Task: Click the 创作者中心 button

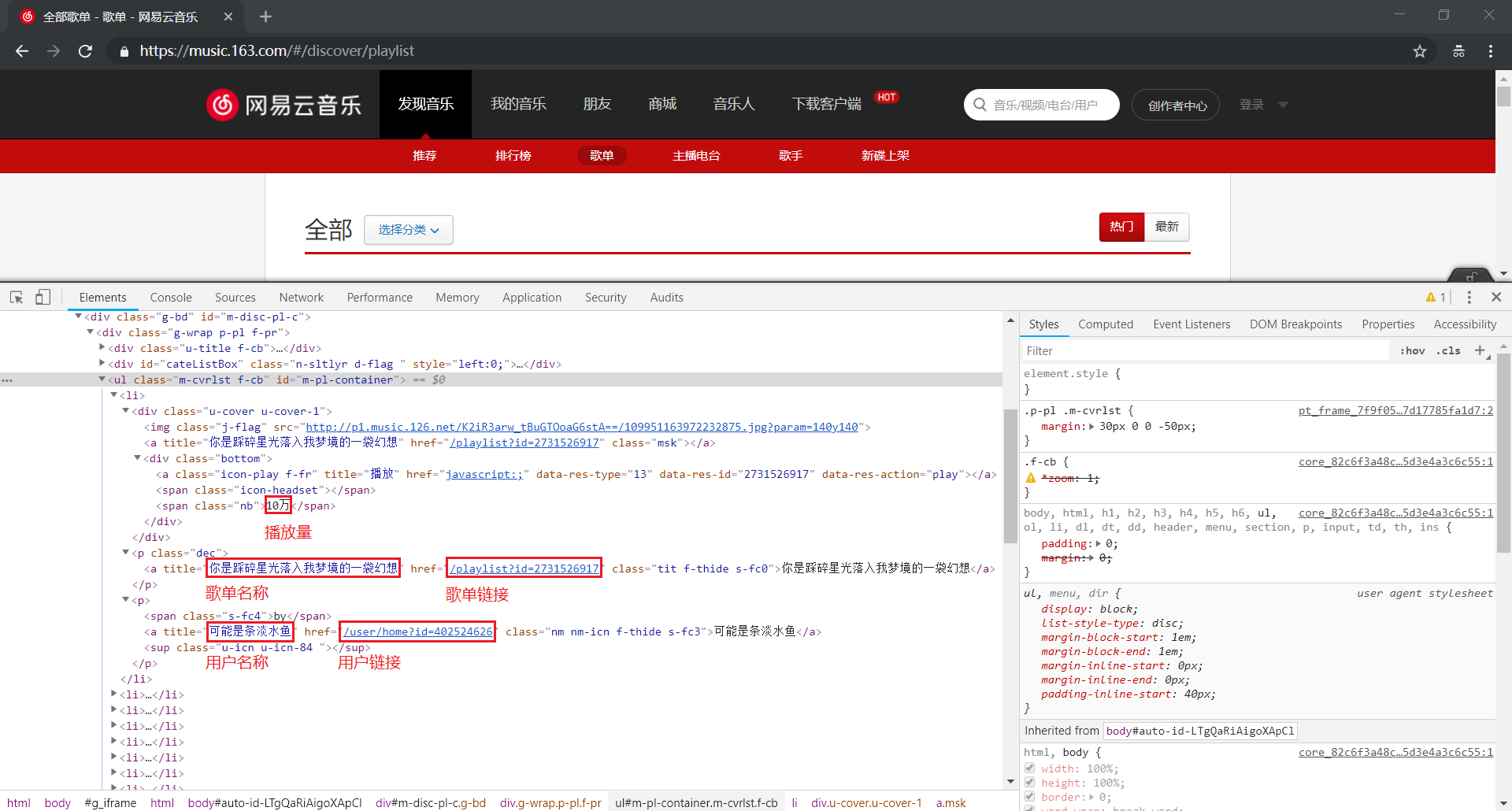Action: [1176, 105]
